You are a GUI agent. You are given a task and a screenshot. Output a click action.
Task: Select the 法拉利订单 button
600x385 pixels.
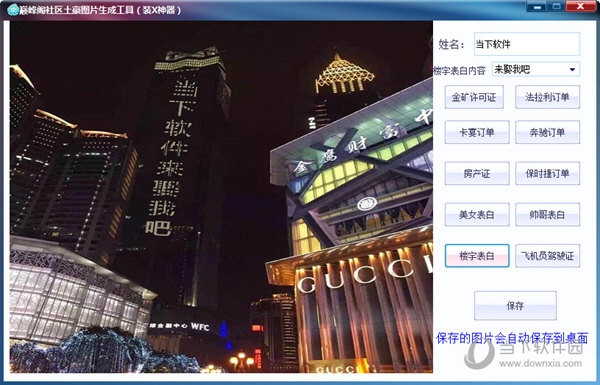click(547, 97)
